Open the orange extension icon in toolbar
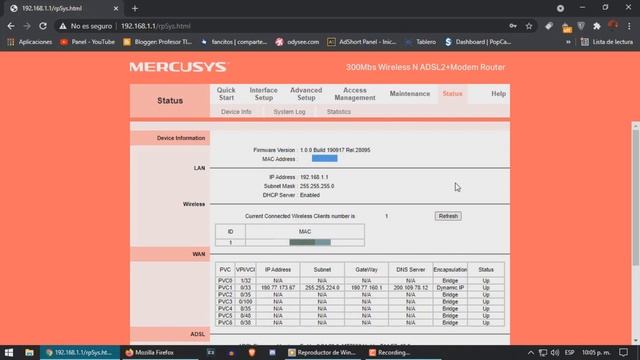The height and width of the screenshot is (360, 640). coord(567,27)
